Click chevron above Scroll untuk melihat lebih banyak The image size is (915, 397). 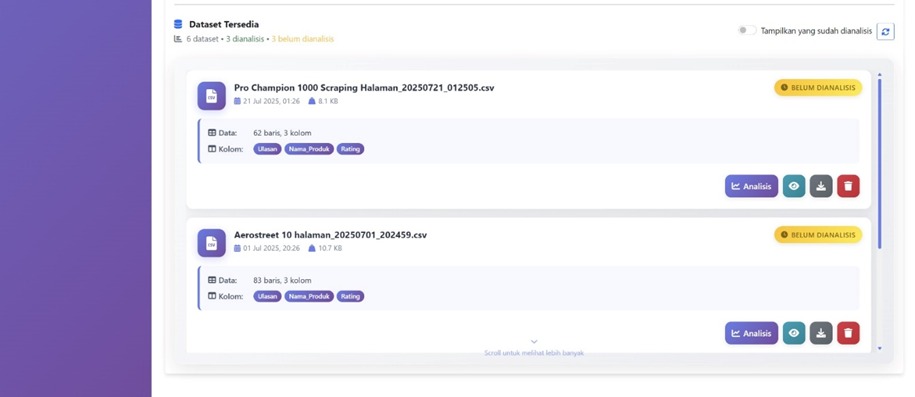coord(533,342)
